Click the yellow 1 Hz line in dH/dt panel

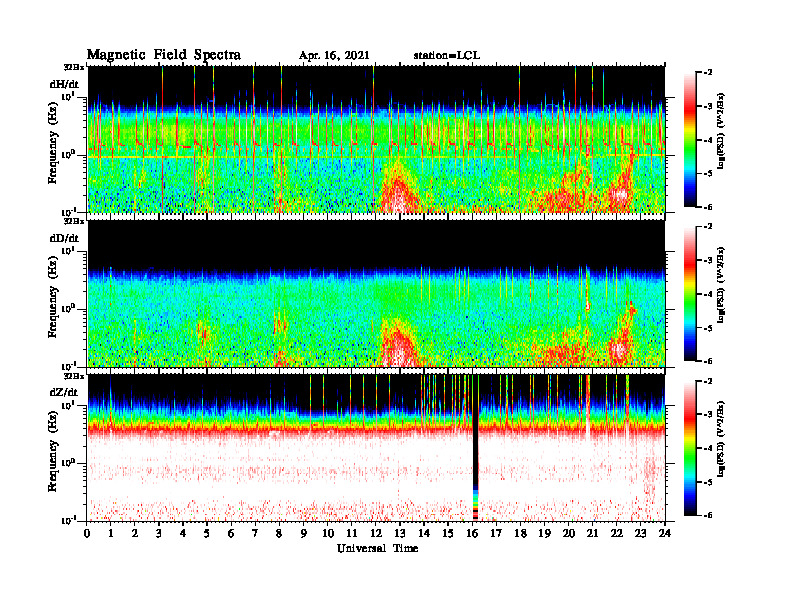[376, 157]
